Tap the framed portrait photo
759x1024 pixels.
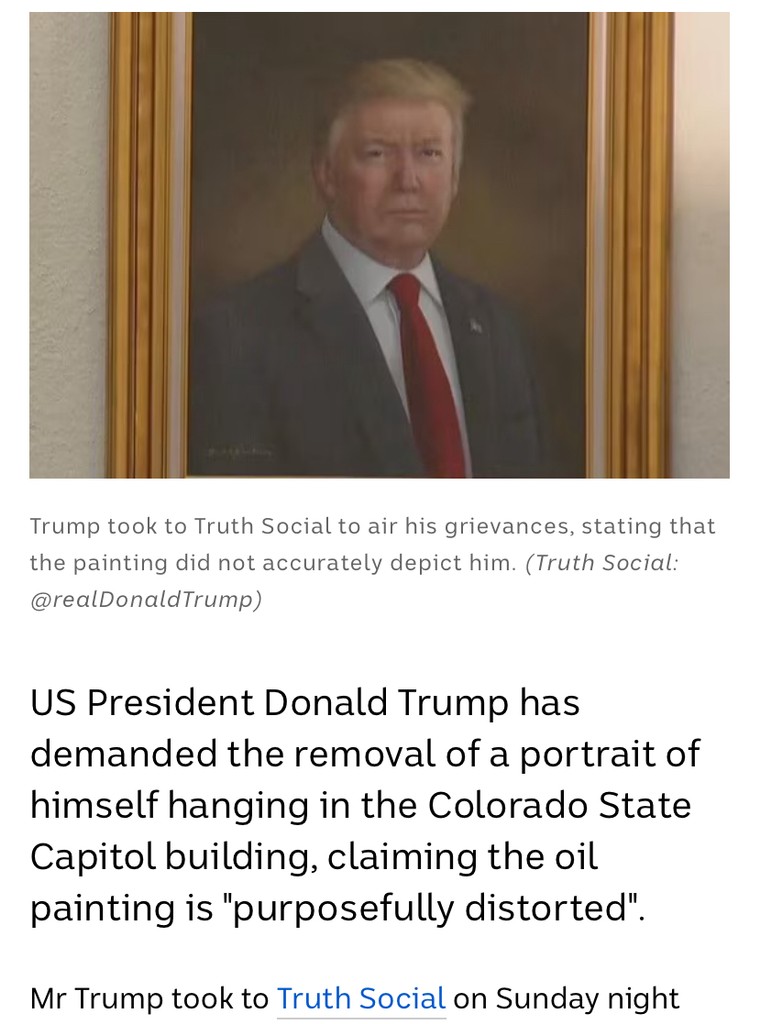tap(380, 245)
